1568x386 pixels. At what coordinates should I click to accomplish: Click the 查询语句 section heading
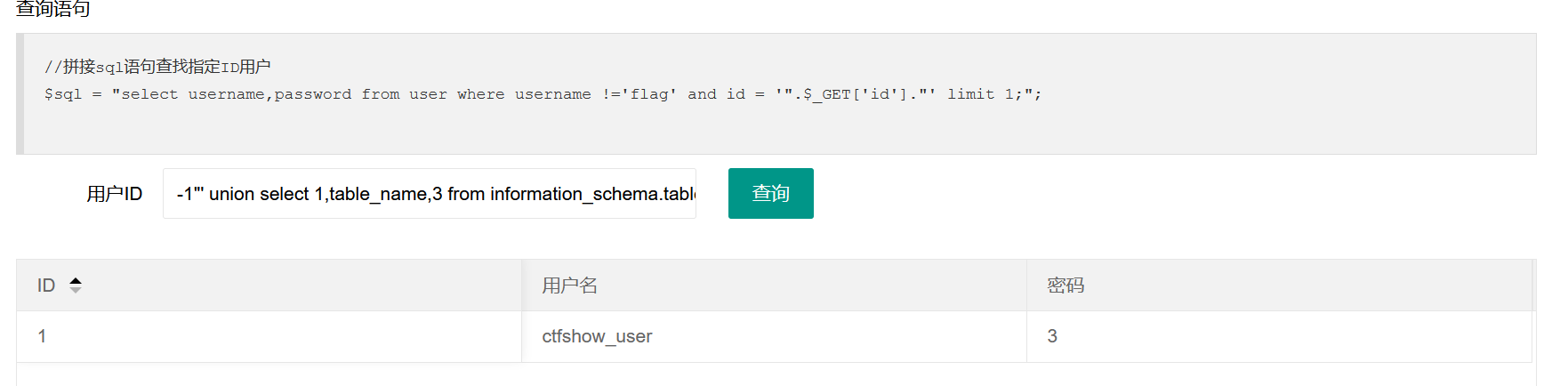coord(53,9)
